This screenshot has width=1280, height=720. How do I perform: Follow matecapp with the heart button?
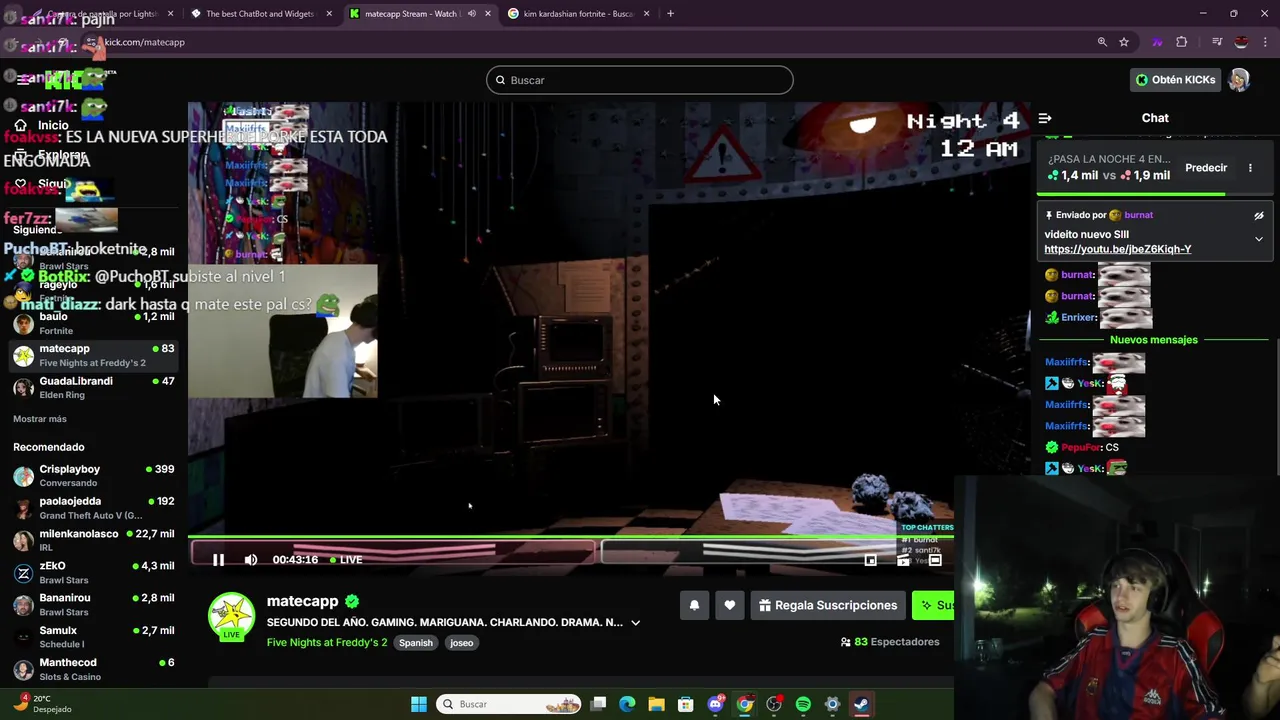coord(730,605)
